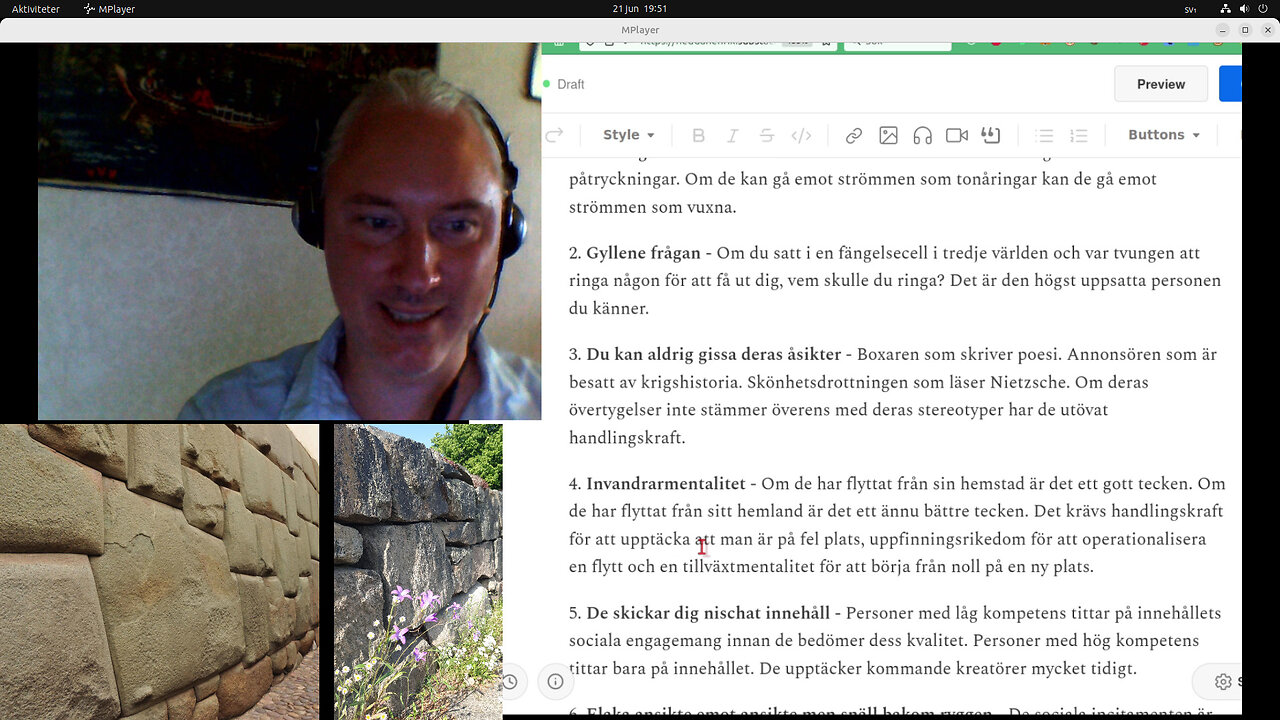Viewport: 1280px width, 720px height.
Task: Open version history clock icon
Action: click(511, 681)
